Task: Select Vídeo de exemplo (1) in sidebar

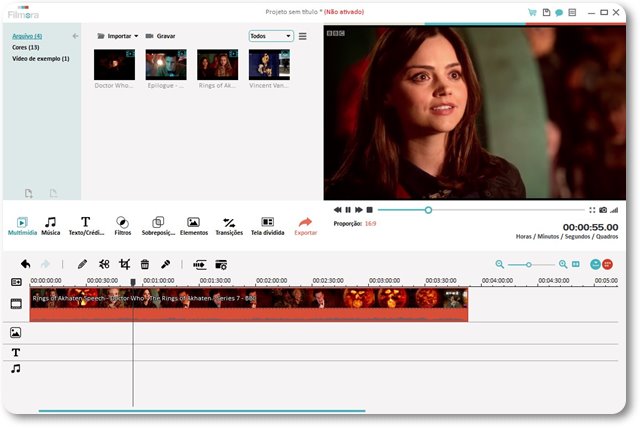Action: click(40, 59)
